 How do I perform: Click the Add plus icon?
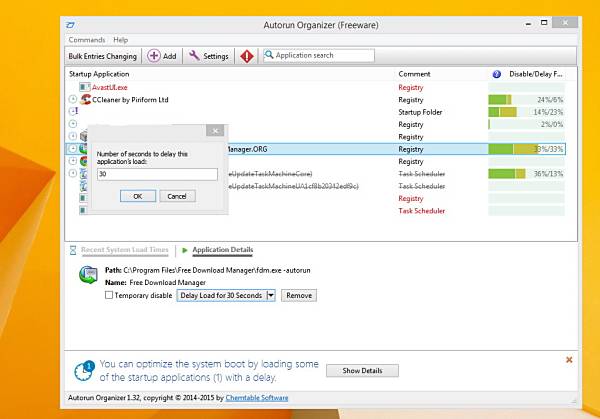[x=154, y=56]
